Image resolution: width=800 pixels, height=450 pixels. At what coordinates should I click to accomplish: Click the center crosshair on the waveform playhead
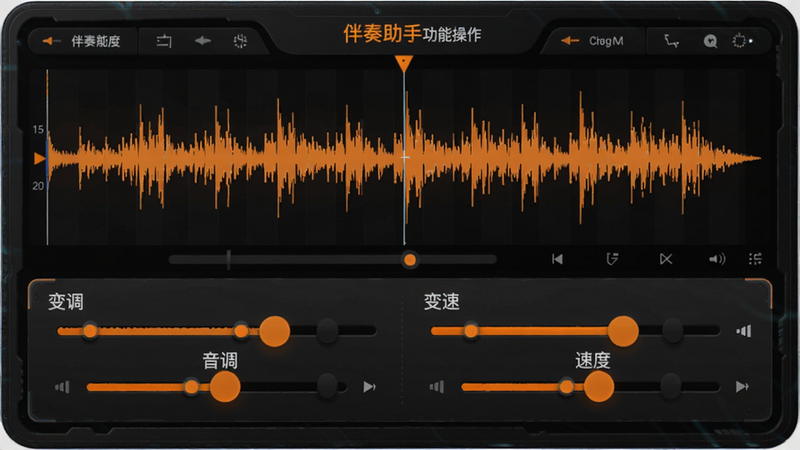[x=405, y=158]
